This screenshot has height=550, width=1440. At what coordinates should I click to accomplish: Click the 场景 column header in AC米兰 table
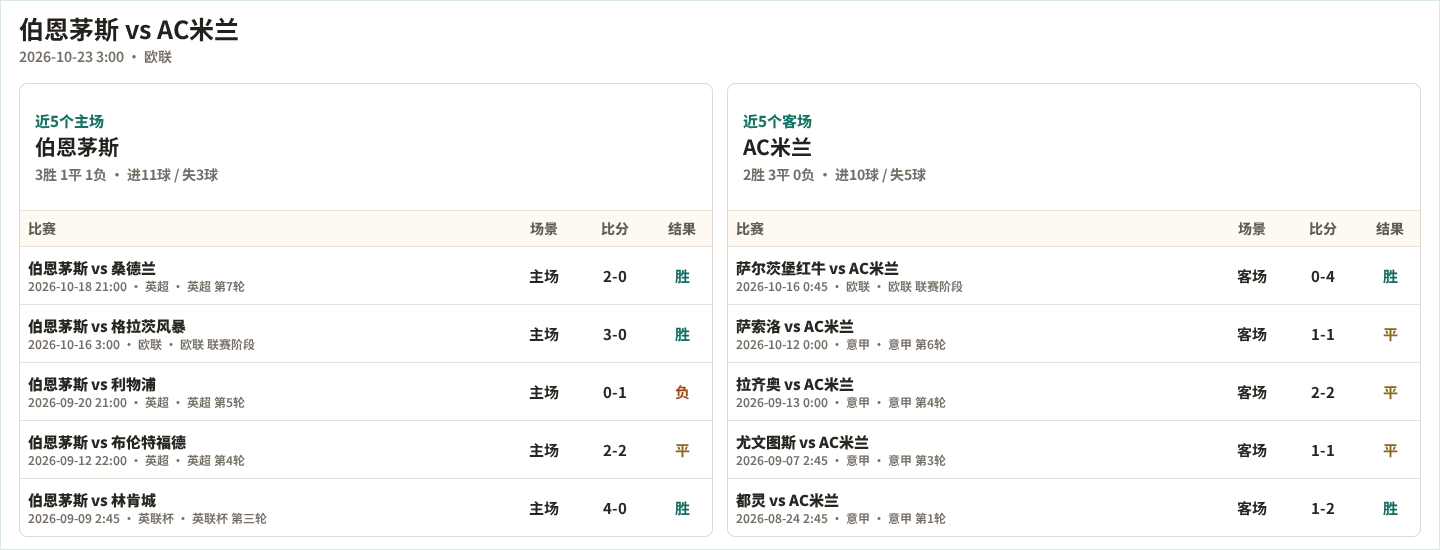coord(1252,228)
